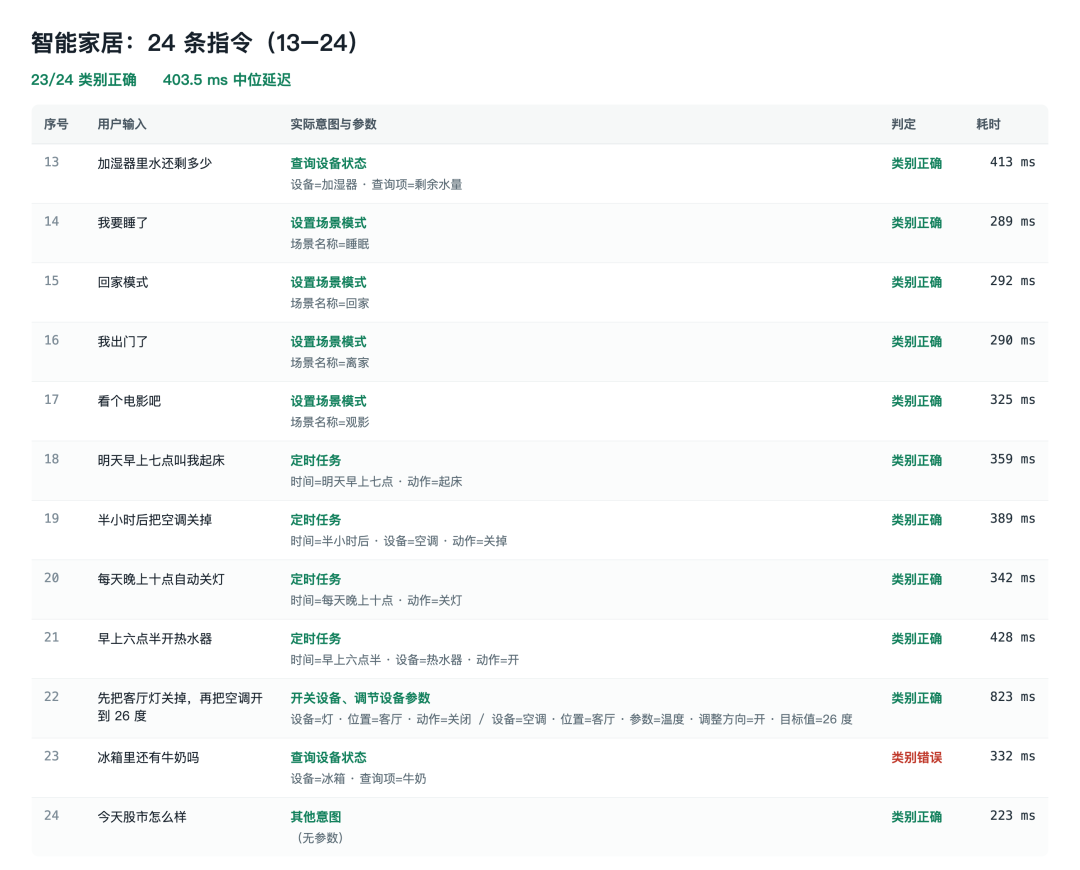This screenshot has width=1080, height=870.
Task: Click the intent "定时任务" in row 18
Action: click(x=315, y=460)
